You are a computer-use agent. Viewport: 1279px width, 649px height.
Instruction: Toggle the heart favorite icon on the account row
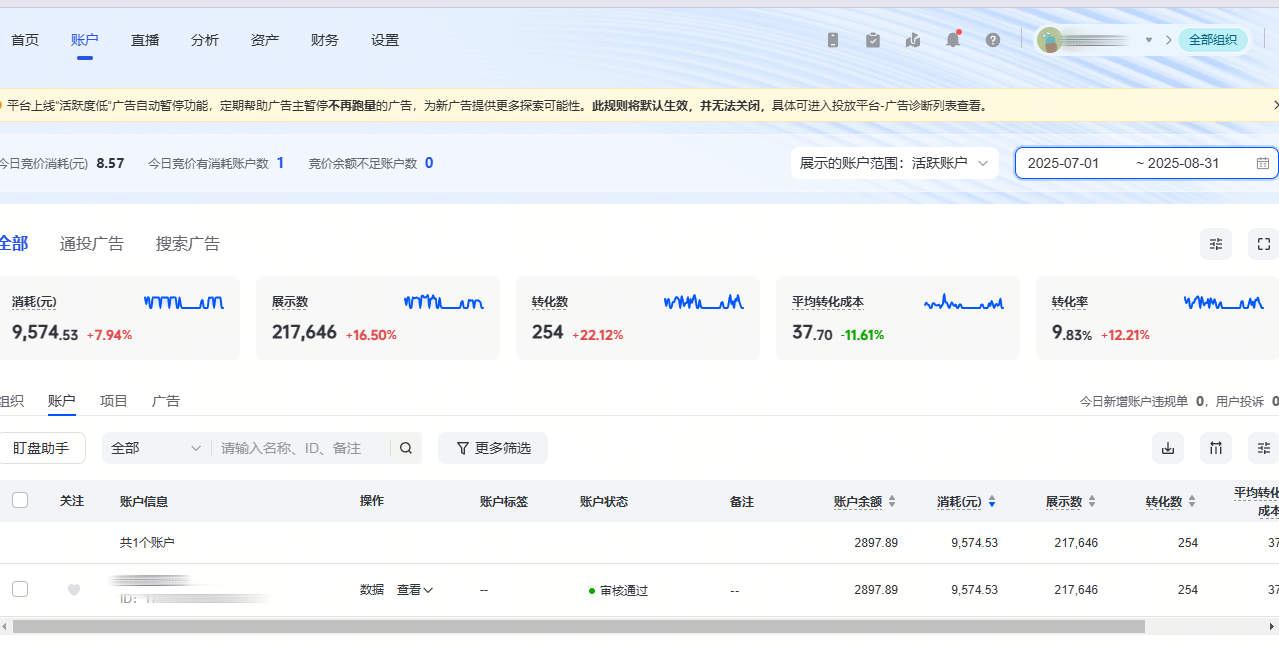click(x=73, y=590)
